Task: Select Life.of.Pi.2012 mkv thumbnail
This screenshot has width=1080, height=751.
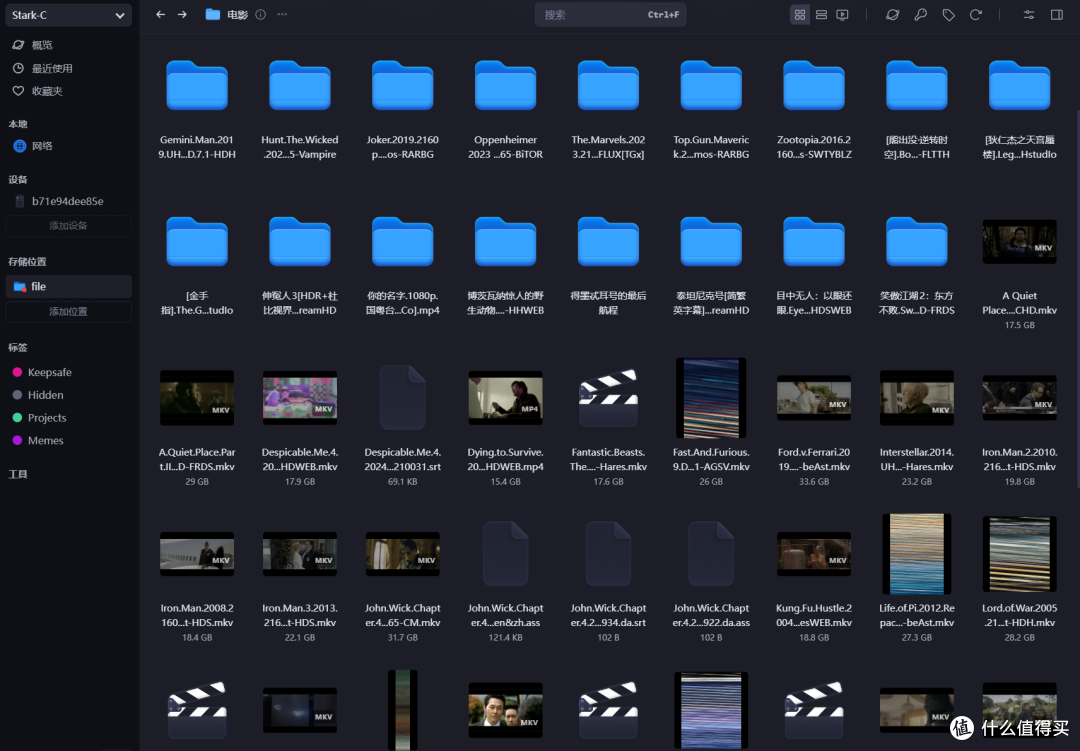Action: [917, 553]
